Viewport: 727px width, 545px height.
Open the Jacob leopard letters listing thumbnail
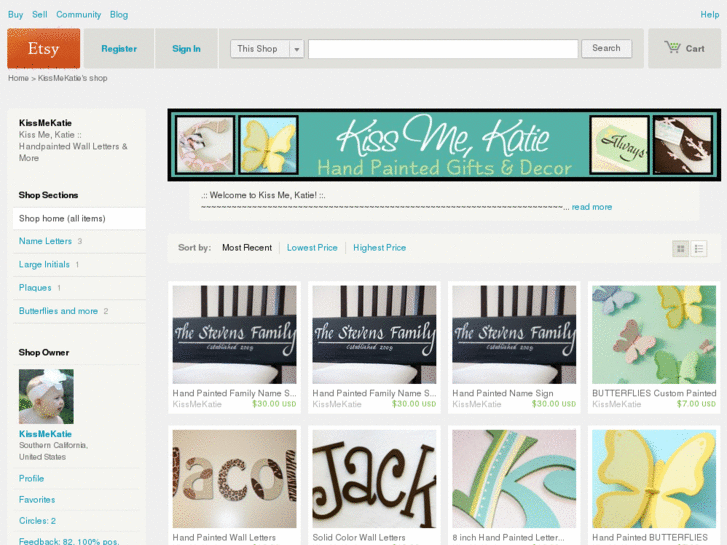234,479
